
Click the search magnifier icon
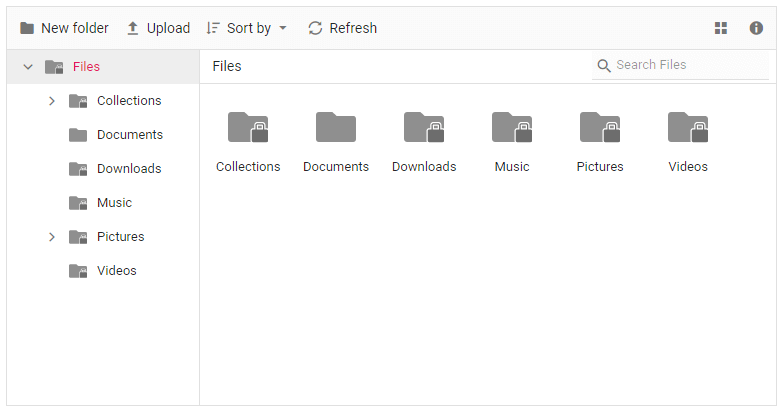[x=604, y=66]
